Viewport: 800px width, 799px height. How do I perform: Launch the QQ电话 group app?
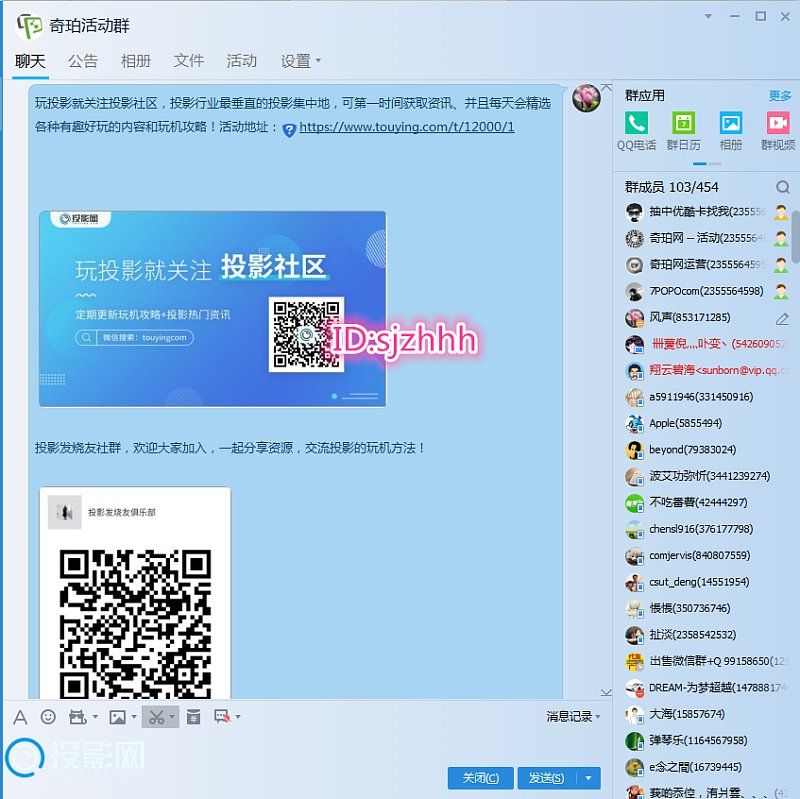point(636,131)
